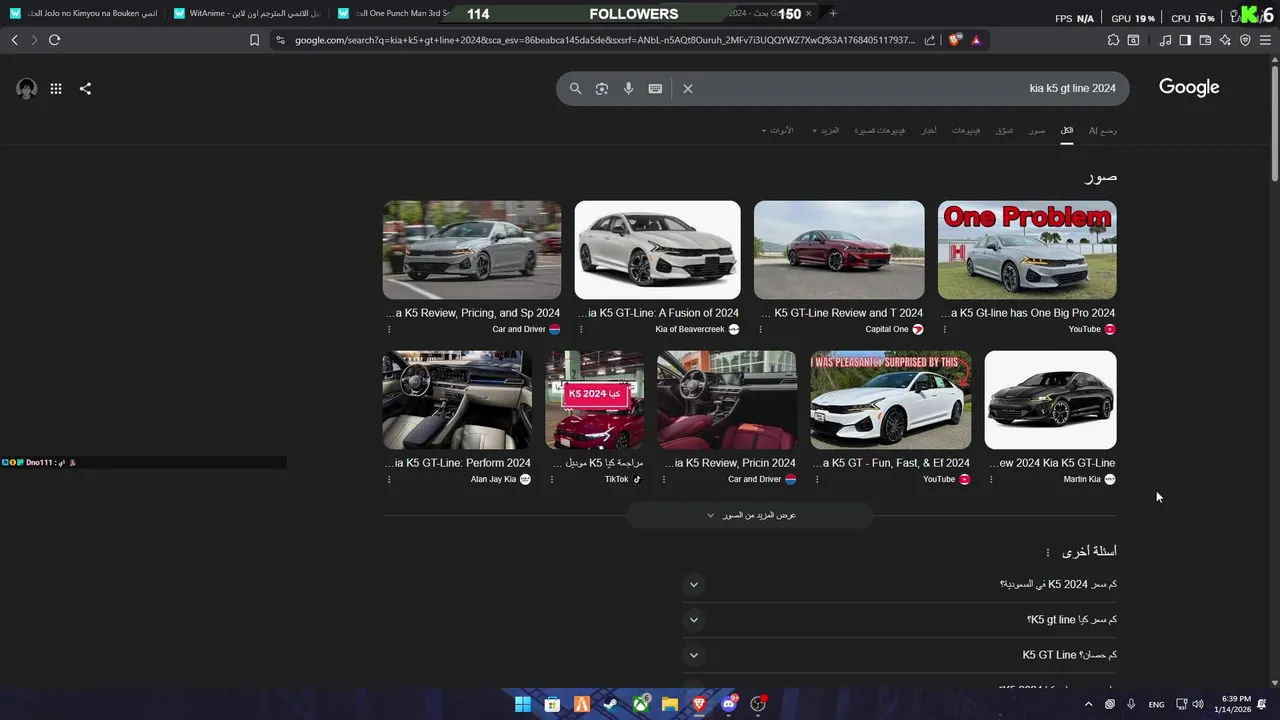Screen dimensions: 1280x720
Task: Toggle Brave VPN shield icon
Action: click(1245, 40)
